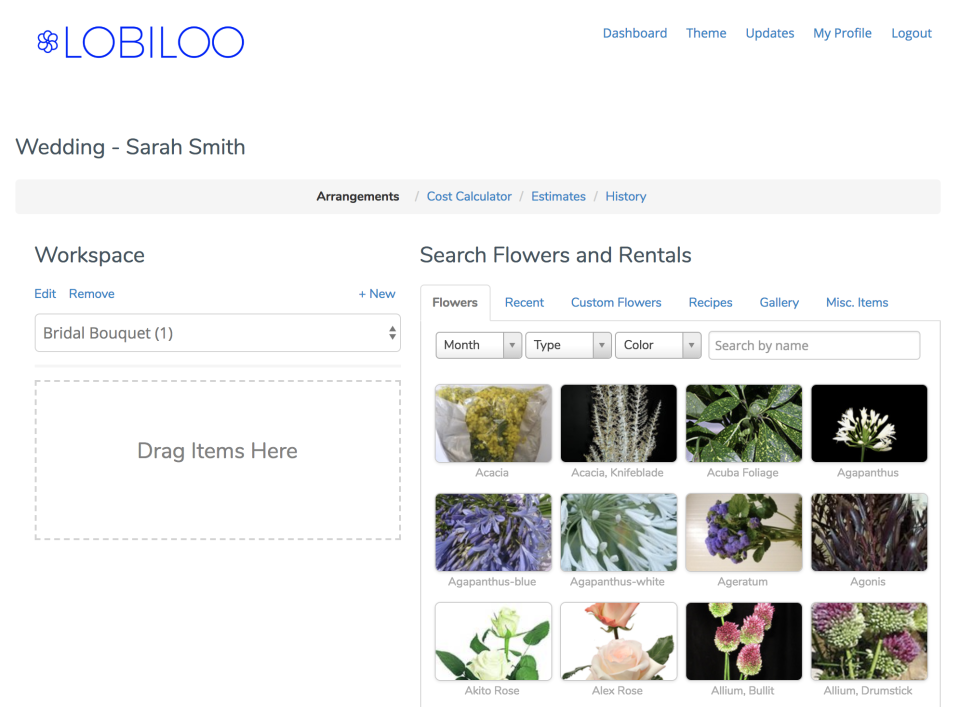Select the Acacia flower thumbnail
Screen dimensions: 960x707
pos(493,422)
